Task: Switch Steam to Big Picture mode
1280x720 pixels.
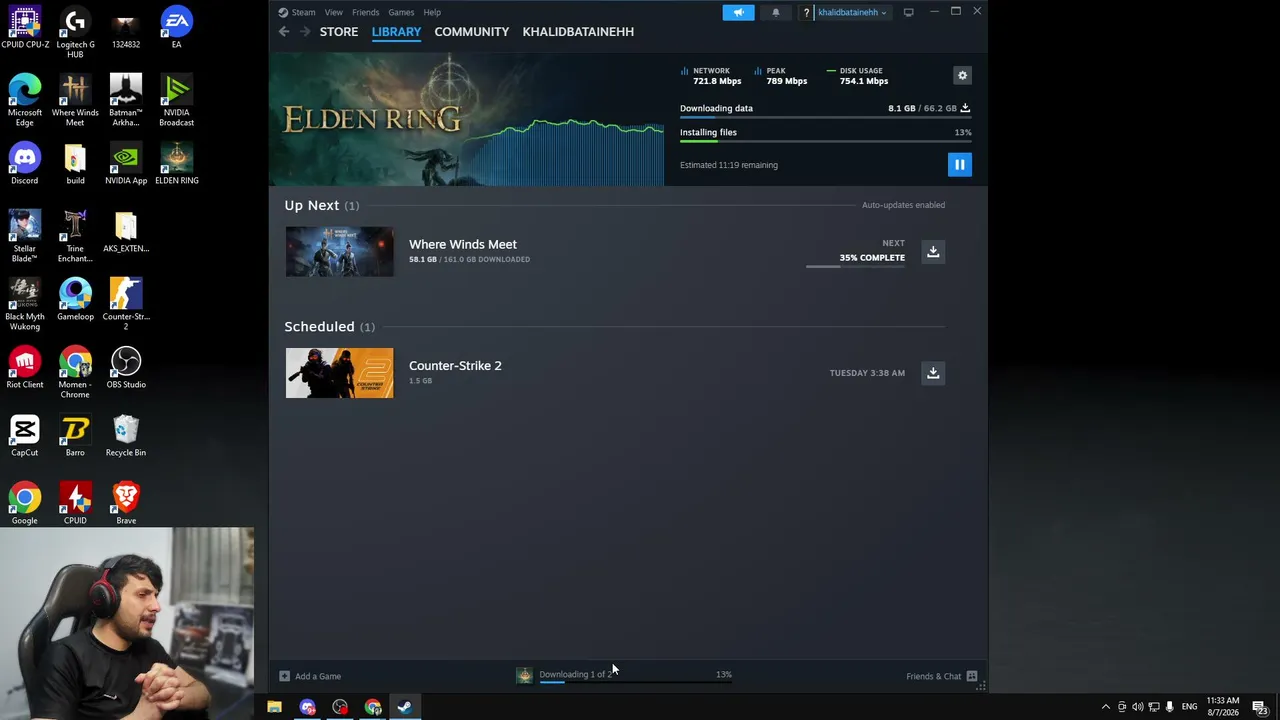Action: (908, 13)
